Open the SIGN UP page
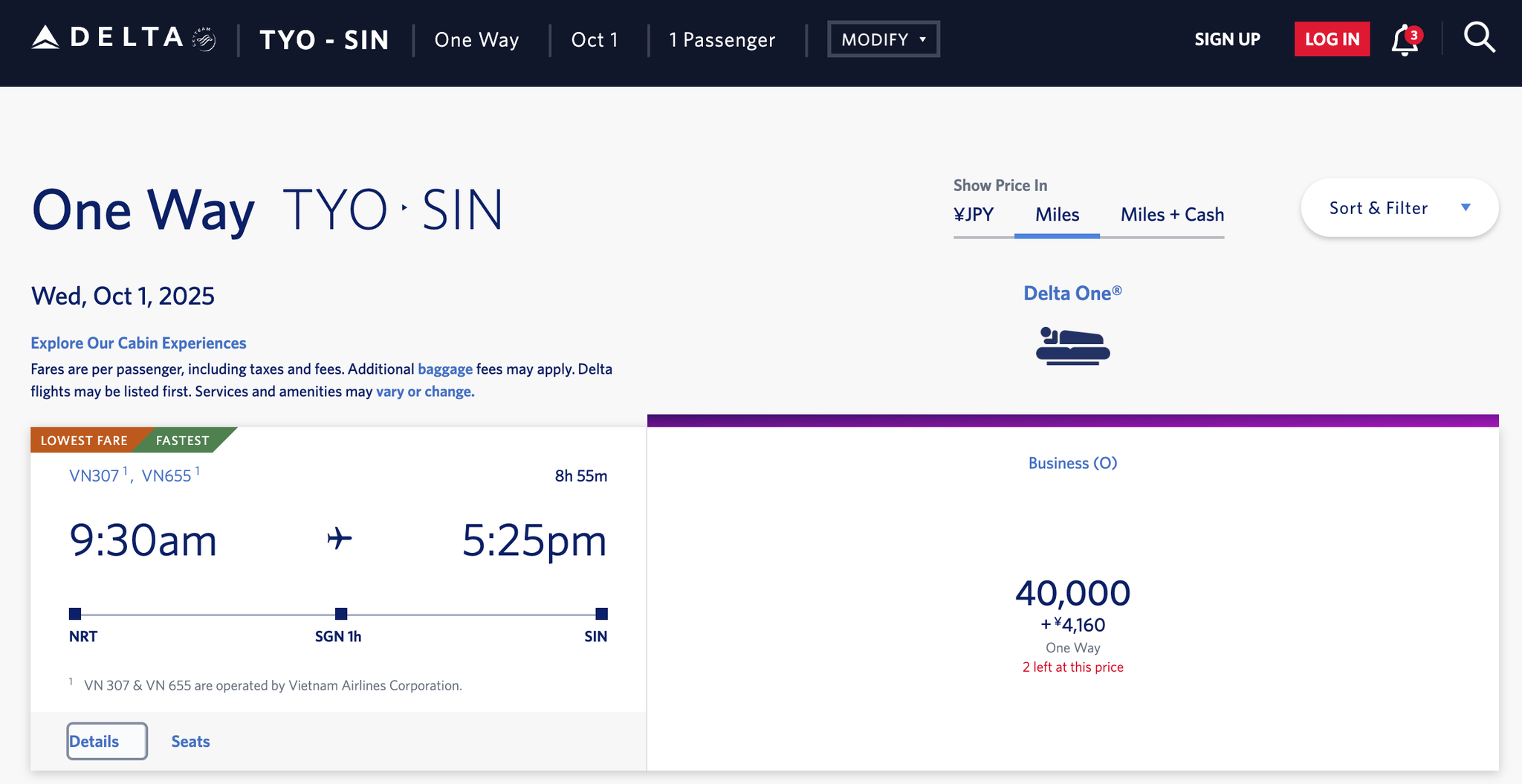The height and width of the screenshot is (784, 1522). [1227, 39]
